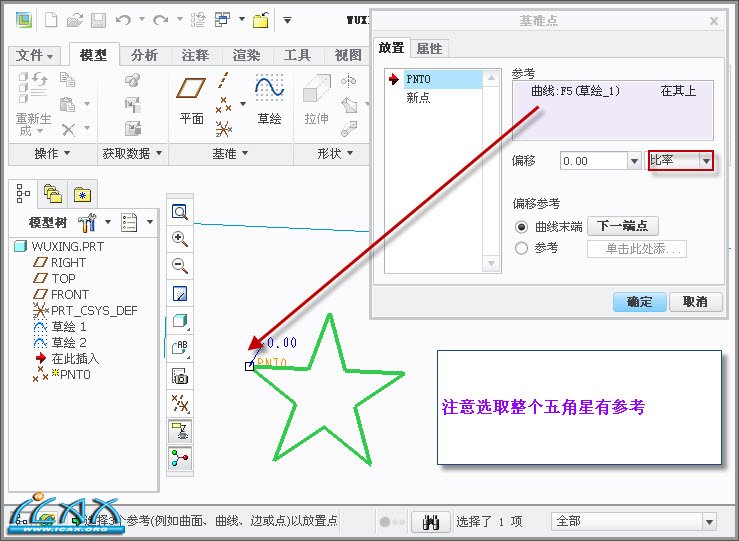Open the offset value 0.00 dropdown arrow
Image resolution: width=739 pixels, height=541 pixels.
tap(634, 161)
